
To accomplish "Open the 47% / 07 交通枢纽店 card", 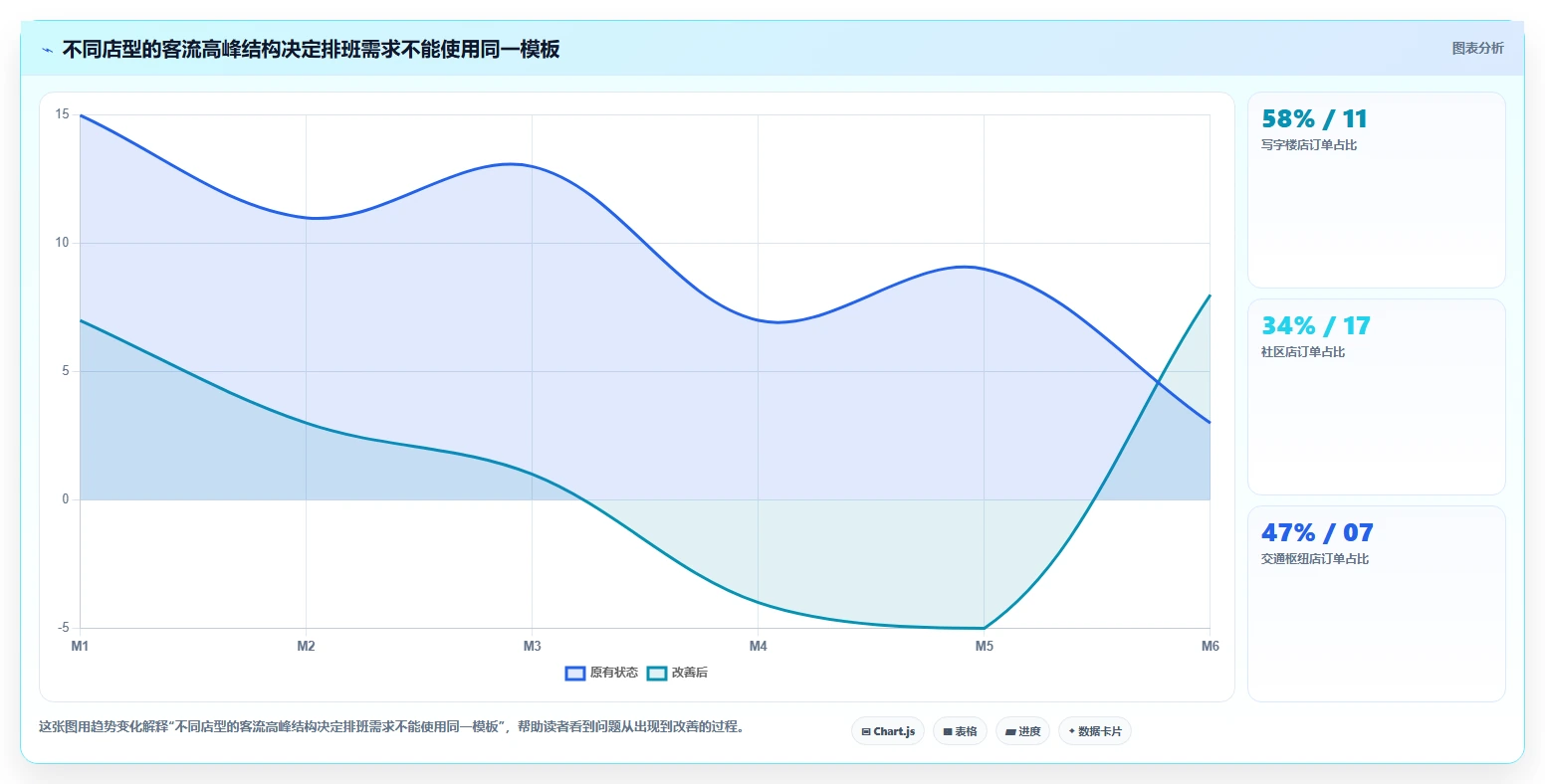I will tap(1376, 604).
